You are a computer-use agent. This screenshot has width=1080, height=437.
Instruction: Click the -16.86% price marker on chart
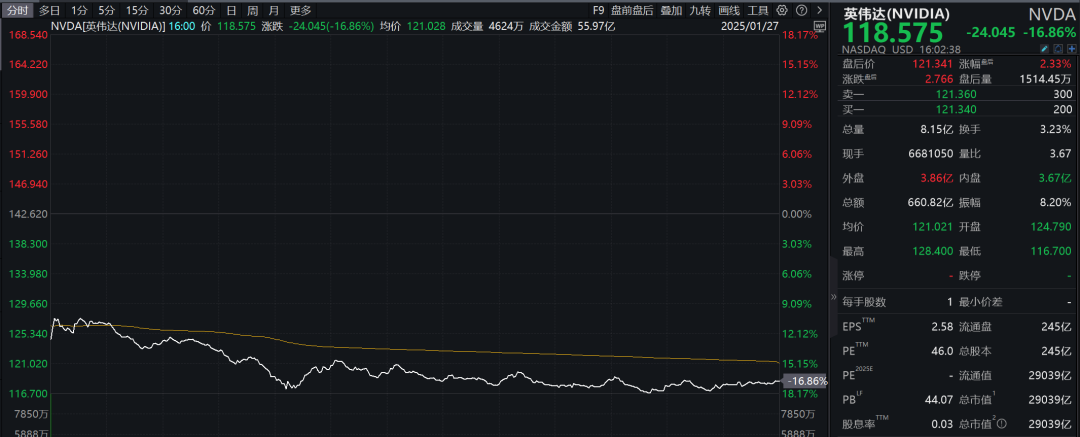point(806,381)
